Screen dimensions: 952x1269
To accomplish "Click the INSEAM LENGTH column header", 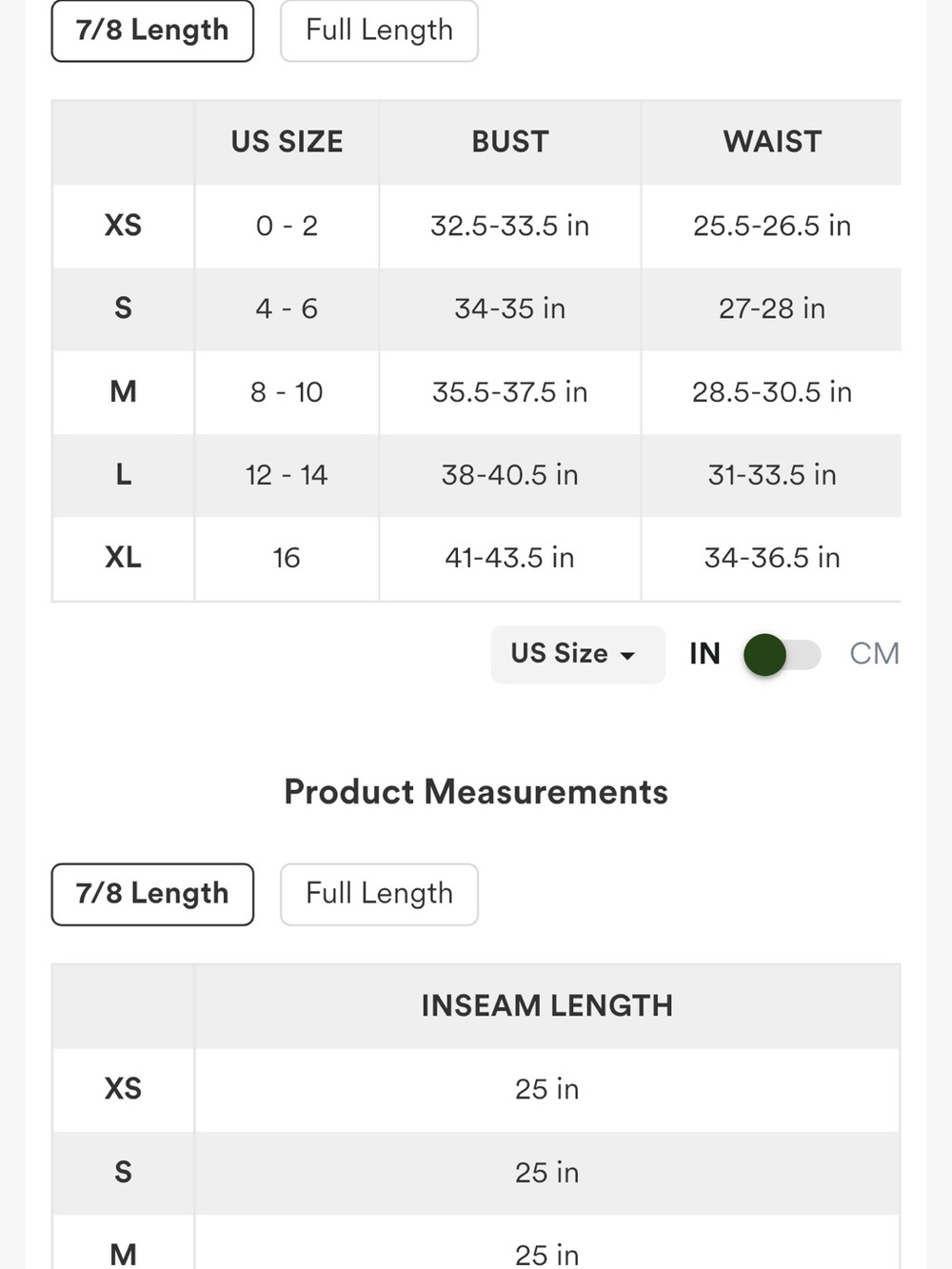I will pyautogui.click(x=547, y=1006).
